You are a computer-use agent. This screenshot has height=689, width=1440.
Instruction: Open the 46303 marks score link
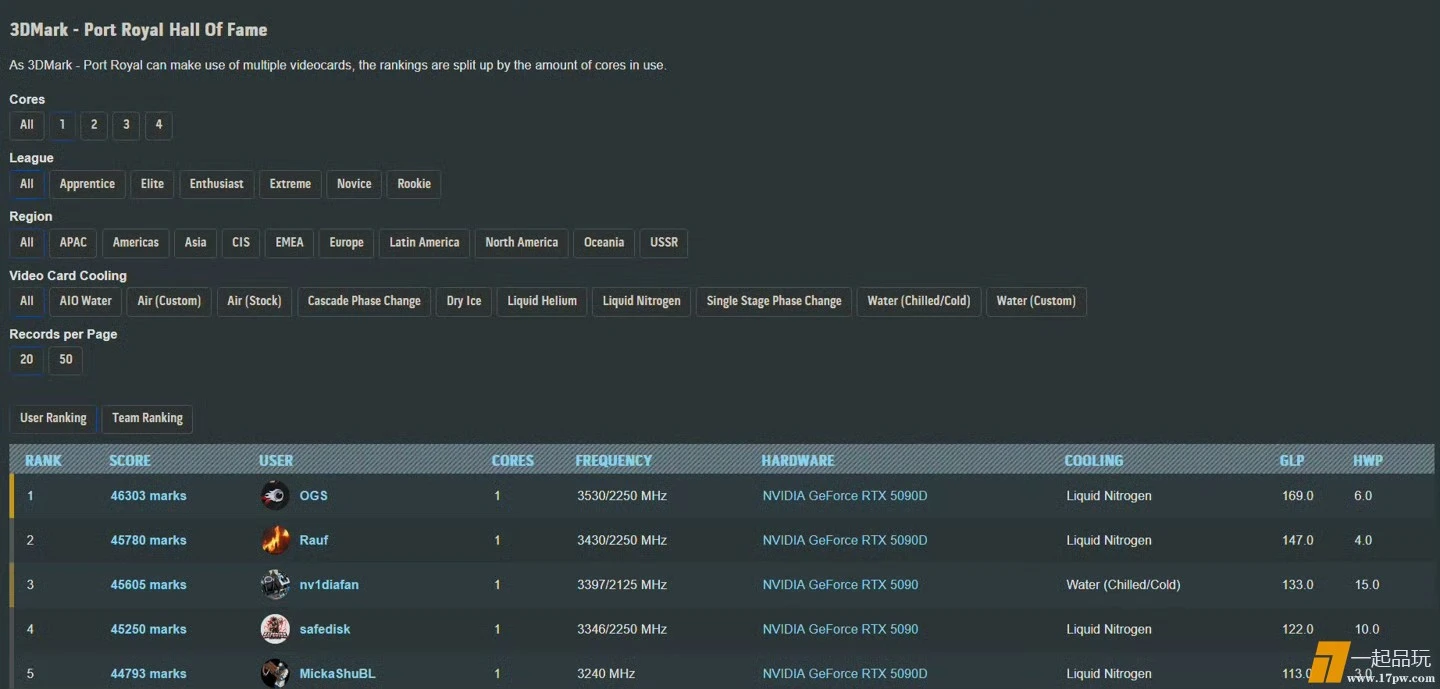coord(148,496)
